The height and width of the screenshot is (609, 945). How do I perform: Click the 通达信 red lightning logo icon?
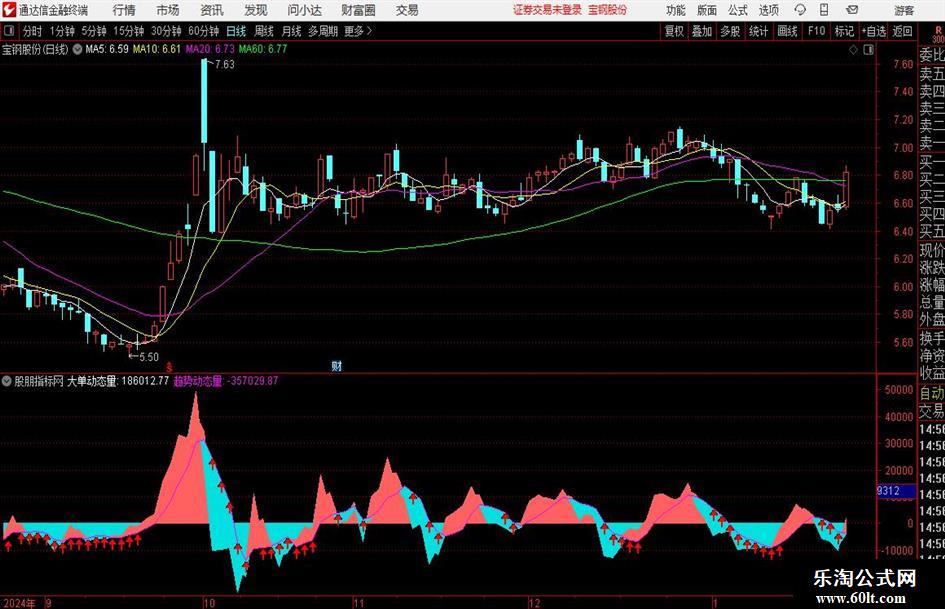pos(9,10)
